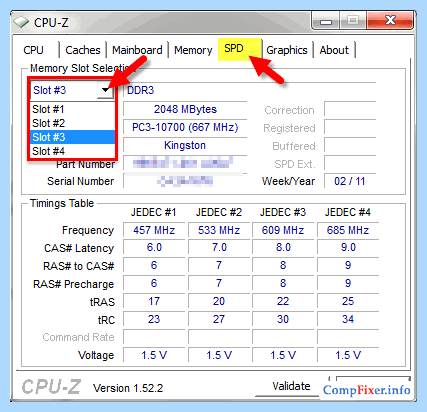Click the tRC value 30
The height and width of the screenshot is (412, 427).
point(283,319)
